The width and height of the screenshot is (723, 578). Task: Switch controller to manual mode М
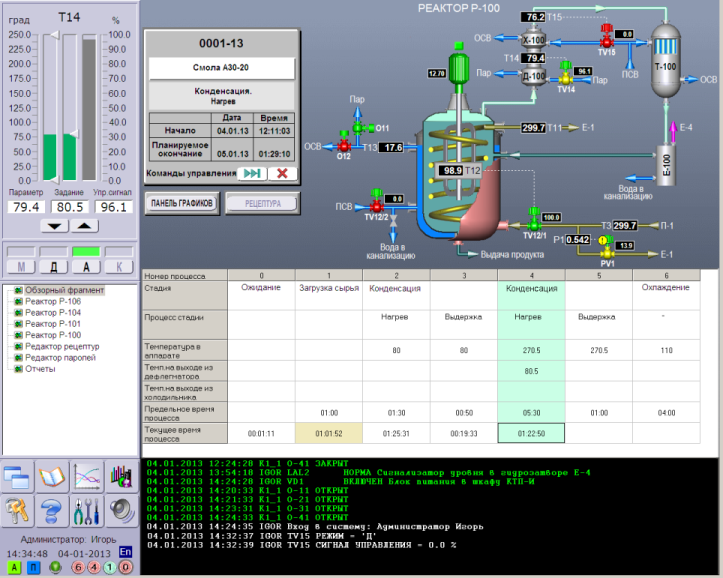coord(21,267)
